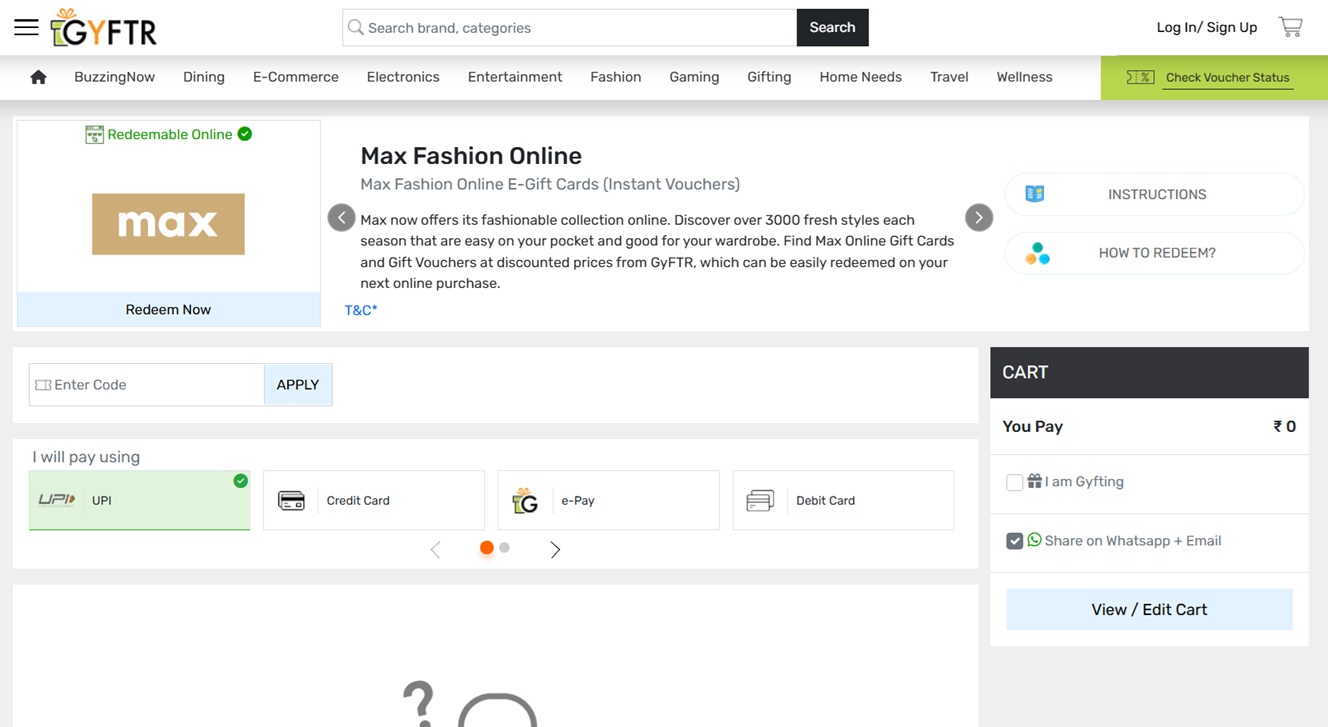
Task: Open the BuzzingNow menu
Action: click(114, 77)
